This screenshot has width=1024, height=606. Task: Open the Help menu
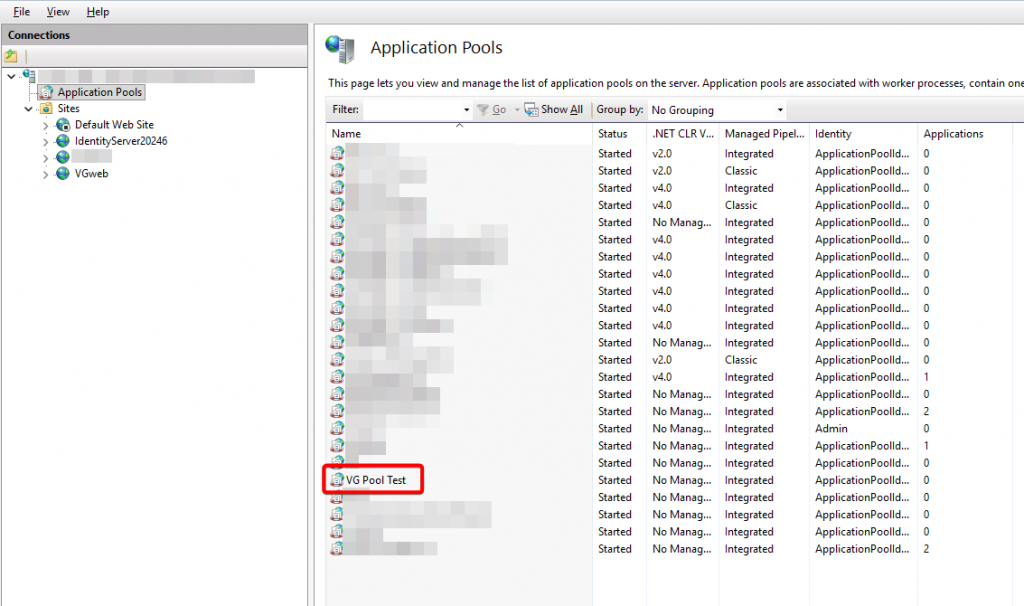[x=98, y=12]
